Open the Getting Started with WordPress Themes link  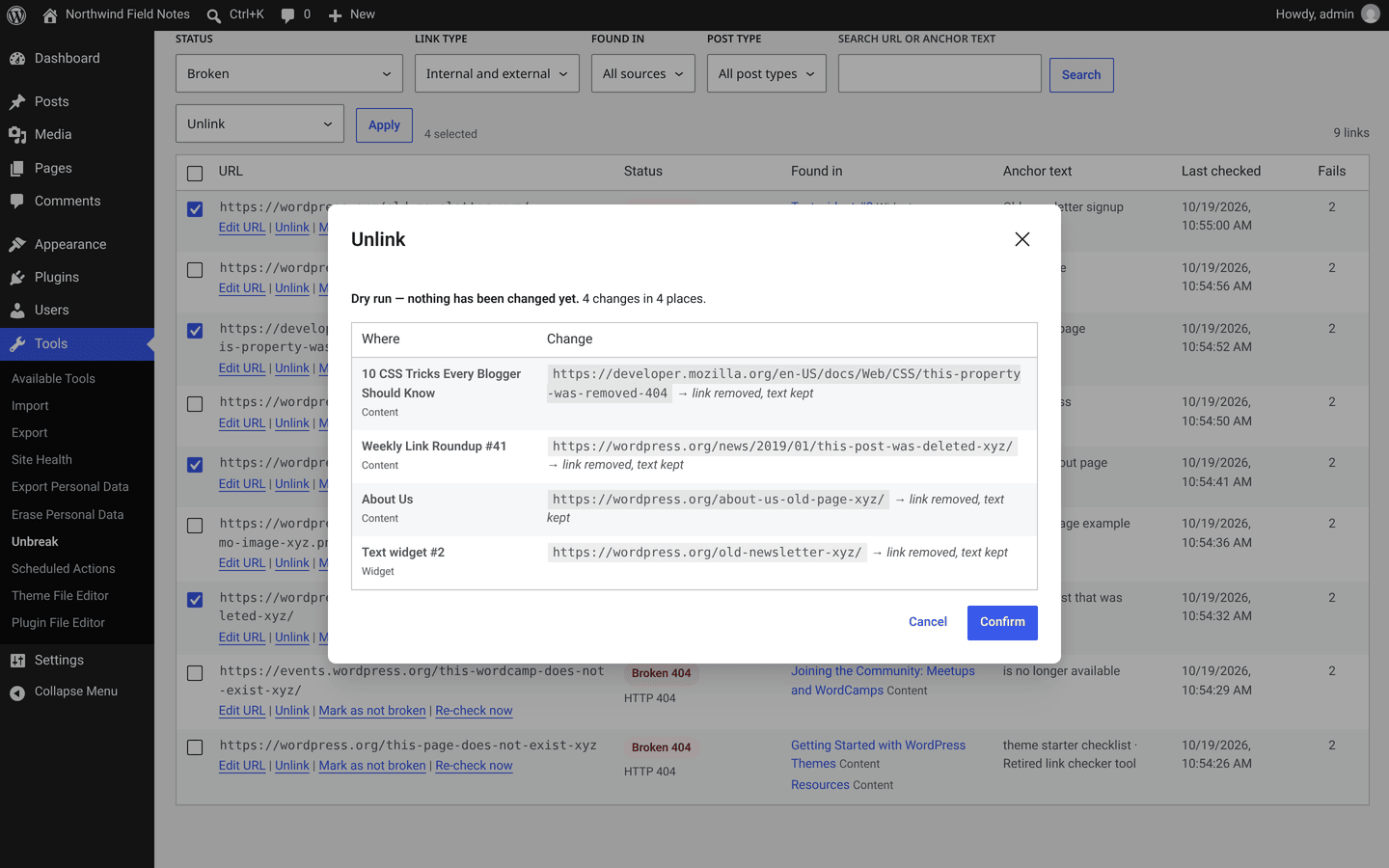[x=878, y=754]
